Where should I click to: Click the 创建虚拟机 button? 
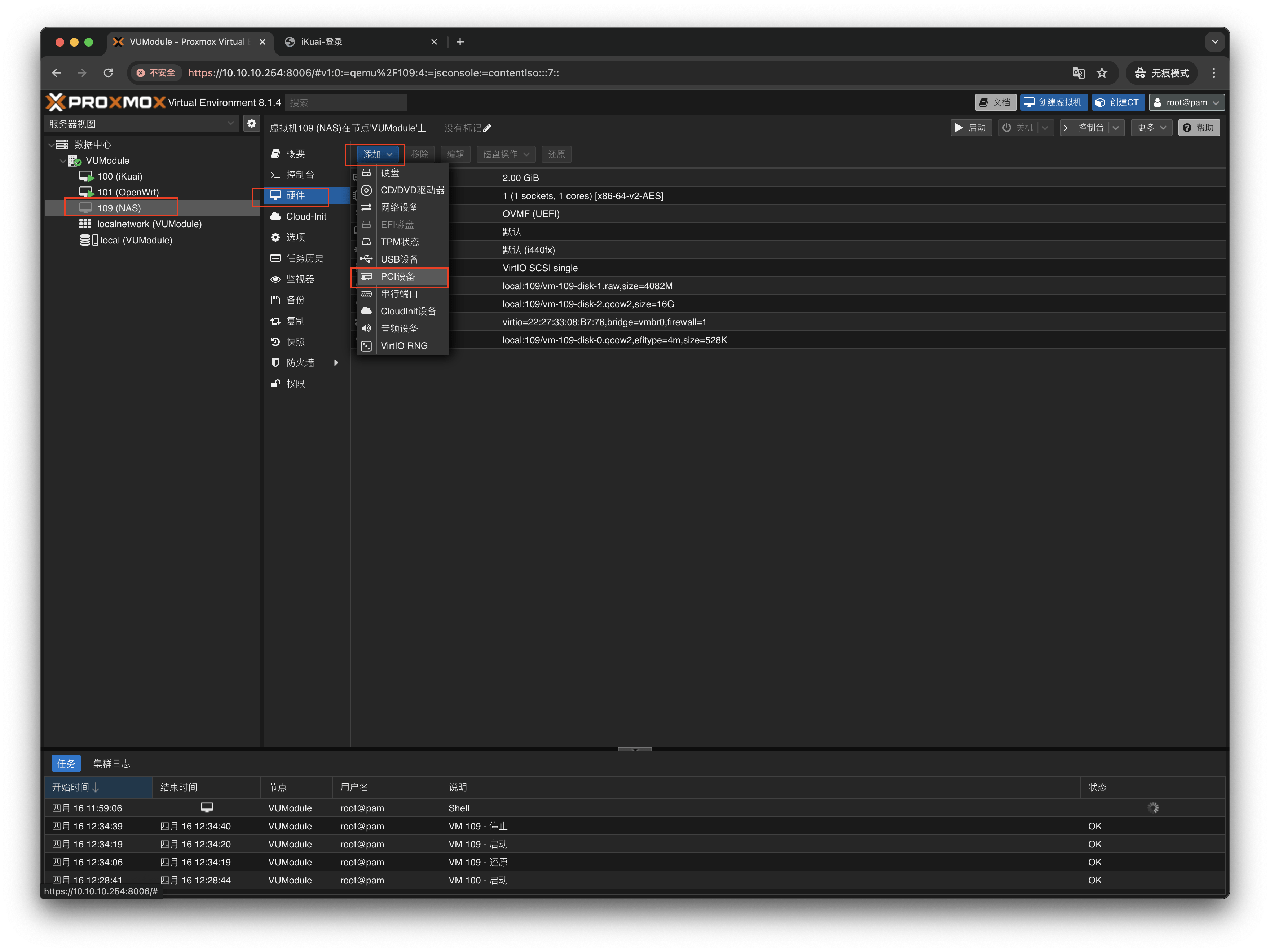1054,102
